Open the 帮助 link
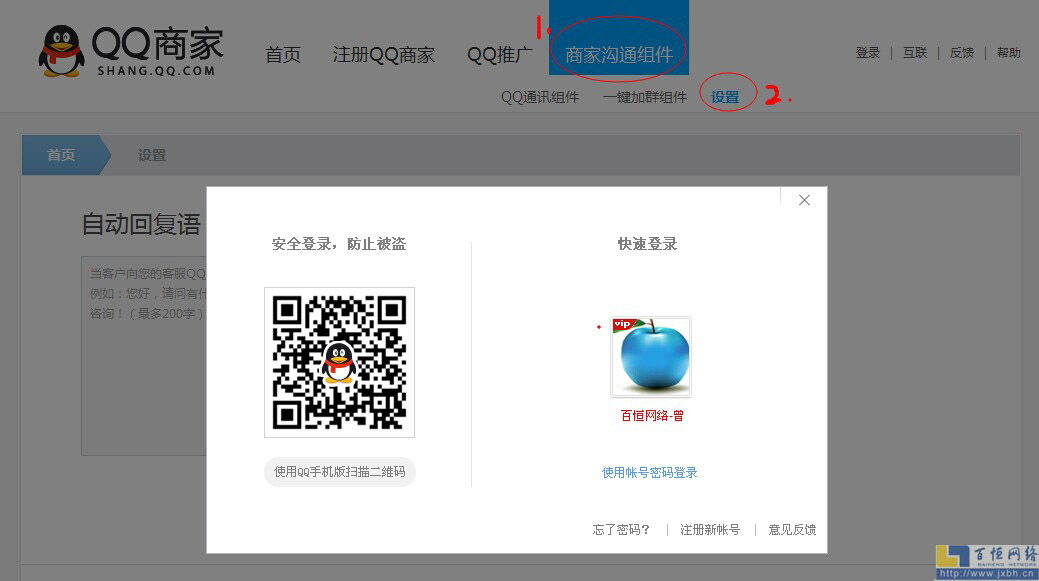 point(1009,53)
